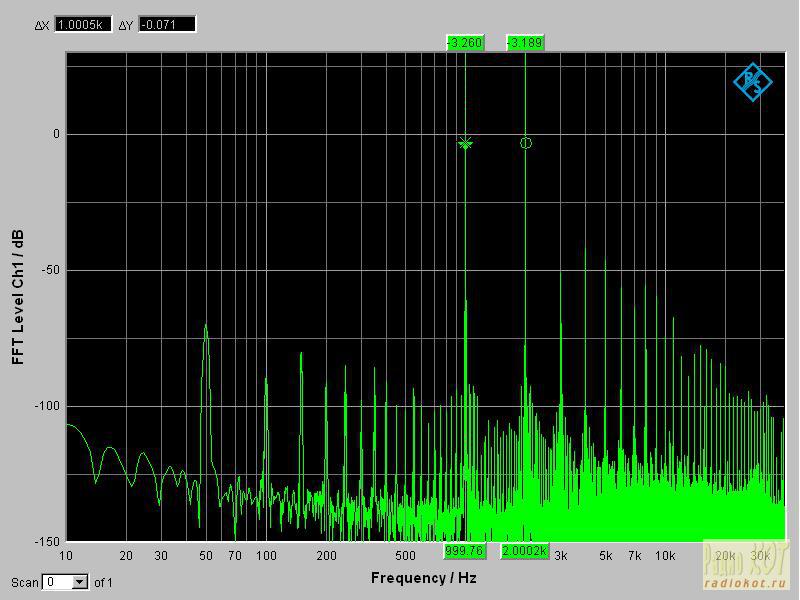
Task: Select the circle cursor marker at 2 kHz
Action: coord(526,143)
